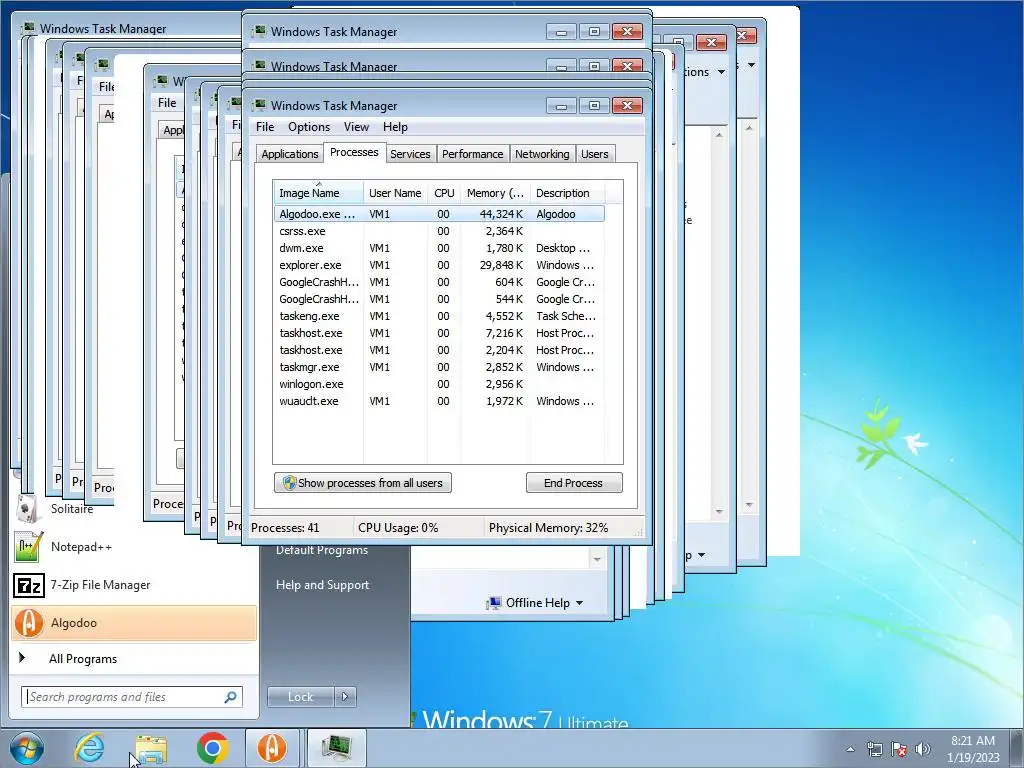Open the Offline Help dropdown

coord(535,603)
